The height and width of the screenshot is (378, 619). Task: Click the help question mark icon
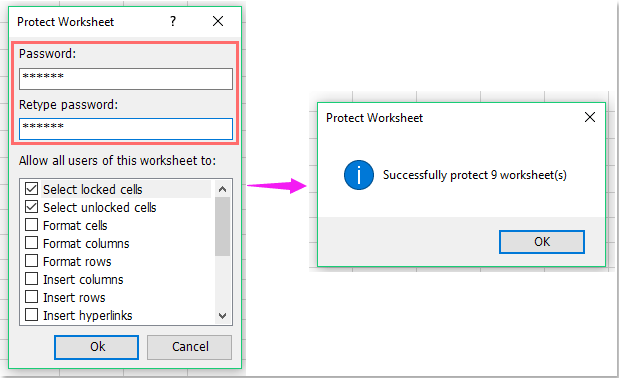click(173, 21)
